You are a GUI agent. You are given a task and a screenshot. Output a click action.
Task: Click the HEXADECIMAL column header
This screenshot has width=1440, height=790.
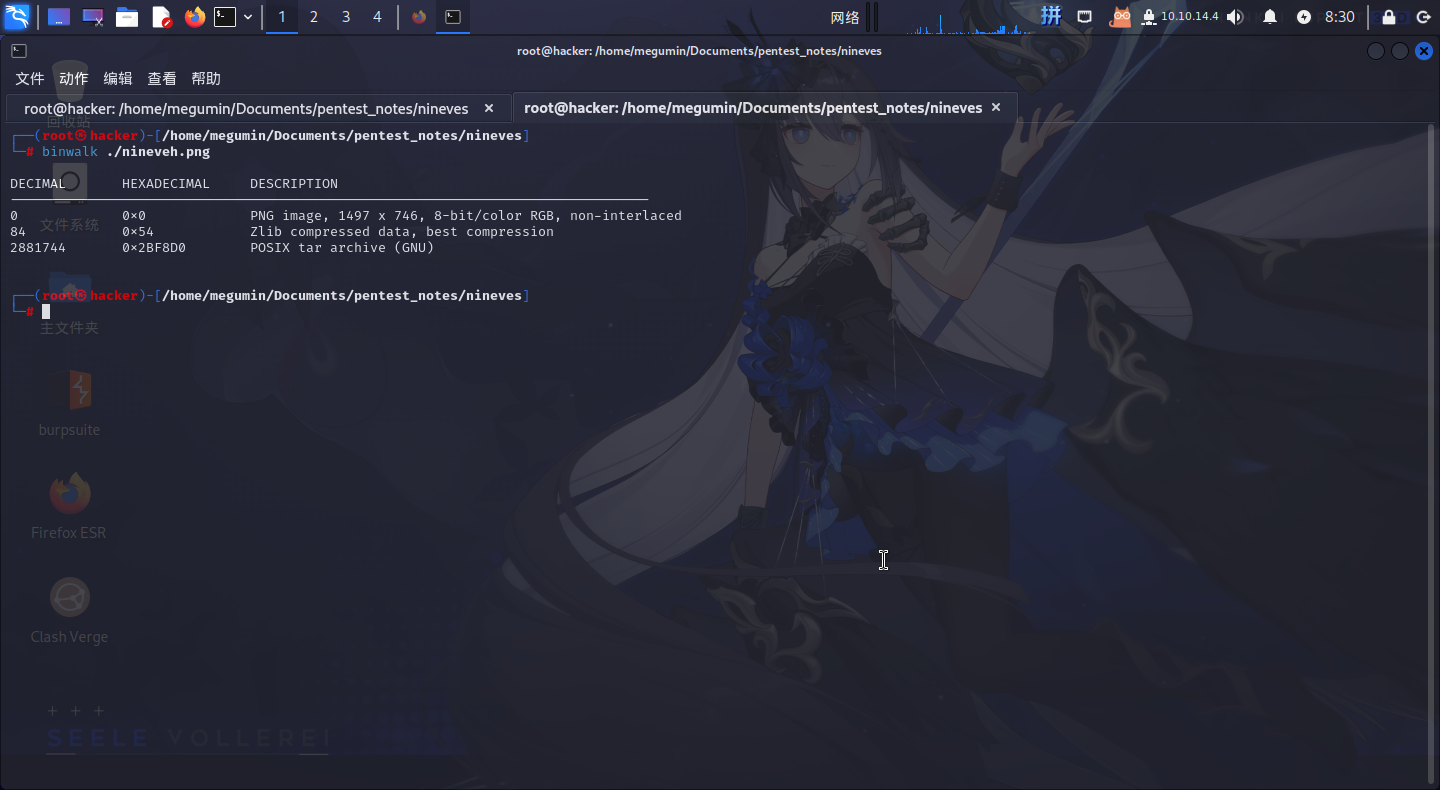166,184
